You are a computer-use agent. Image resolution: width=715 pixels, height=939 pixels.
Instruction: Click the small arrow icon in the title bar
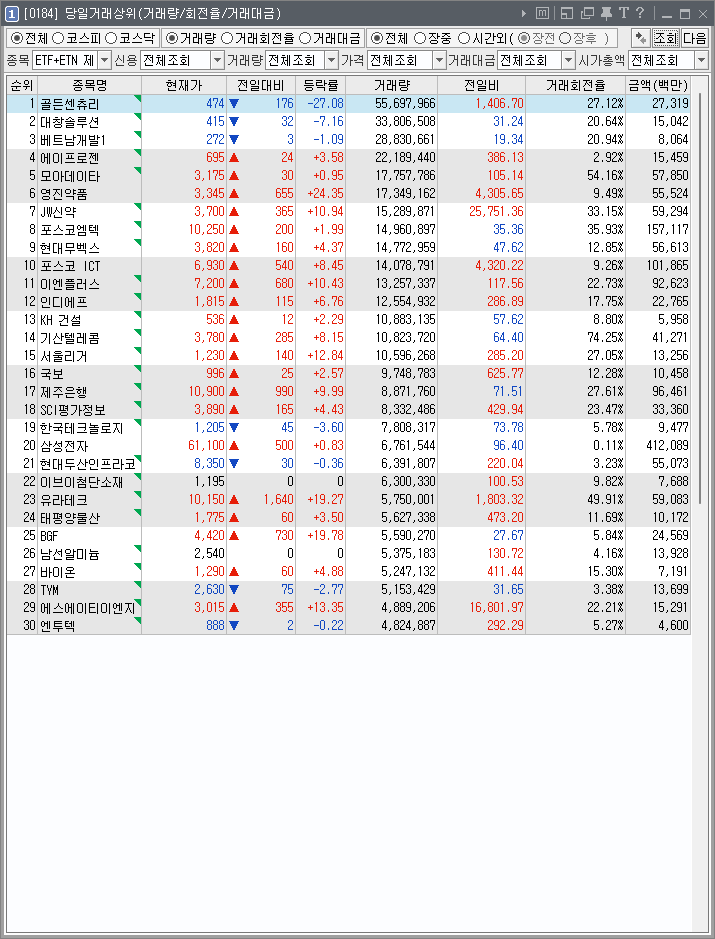pyautogui.click(x=524, y=13)
